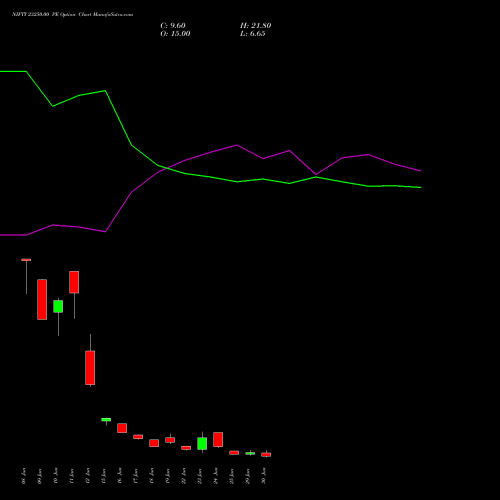Click the tall red candle above 12 Jan
This screenshot has width=500, height=500.
click(90, 368)
